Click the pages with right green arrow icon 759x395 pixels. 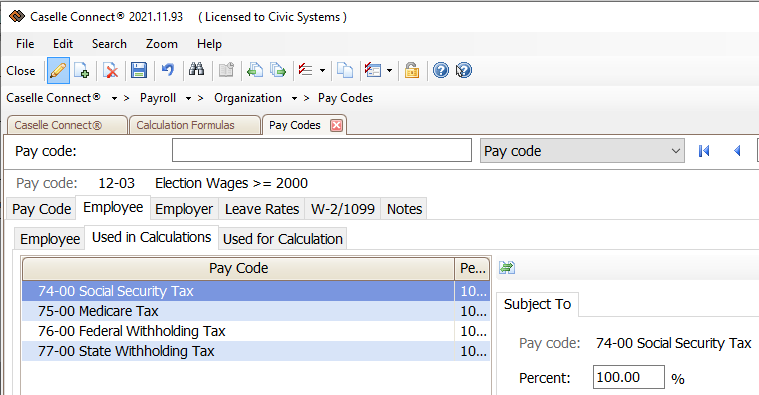[278, 71]
